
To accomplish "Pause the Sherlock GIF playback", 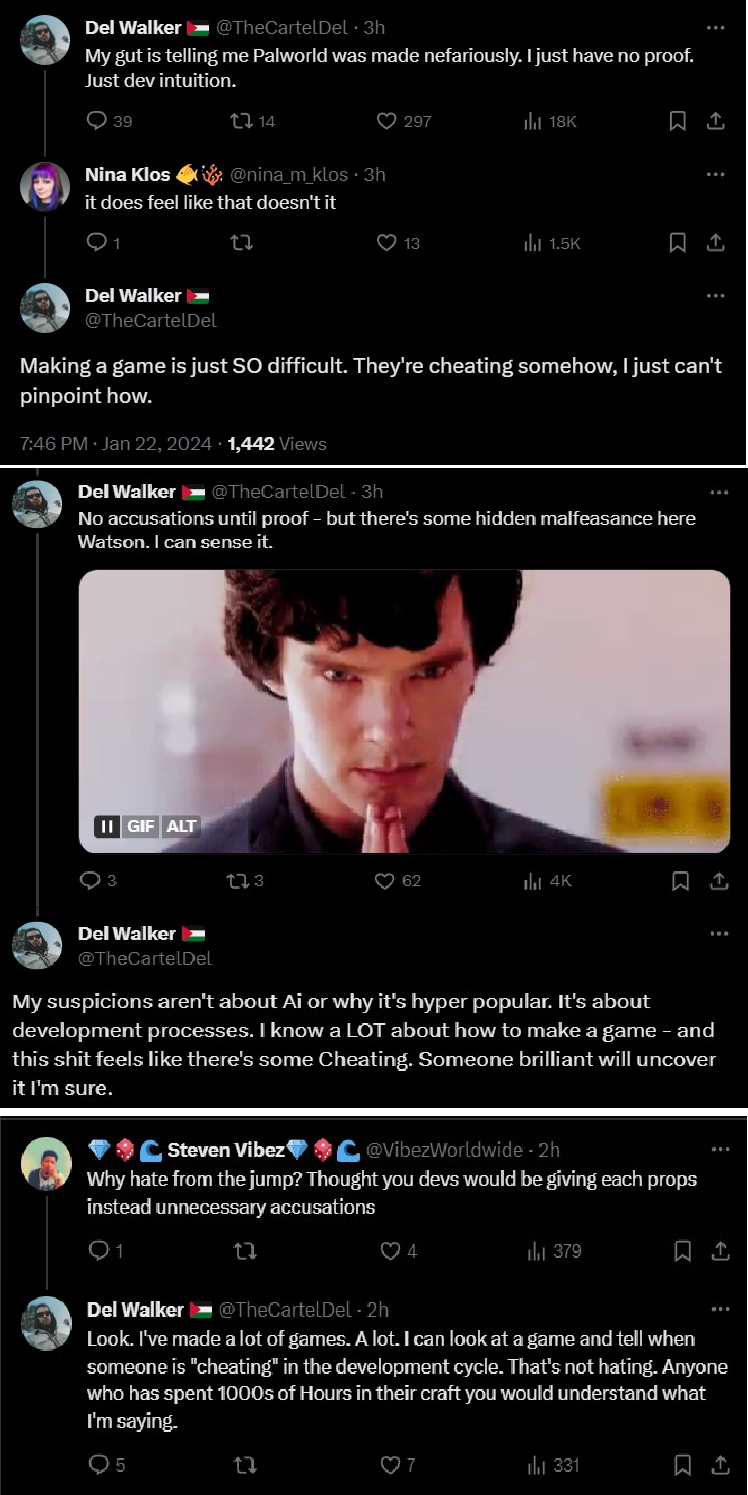I will 107,826.
